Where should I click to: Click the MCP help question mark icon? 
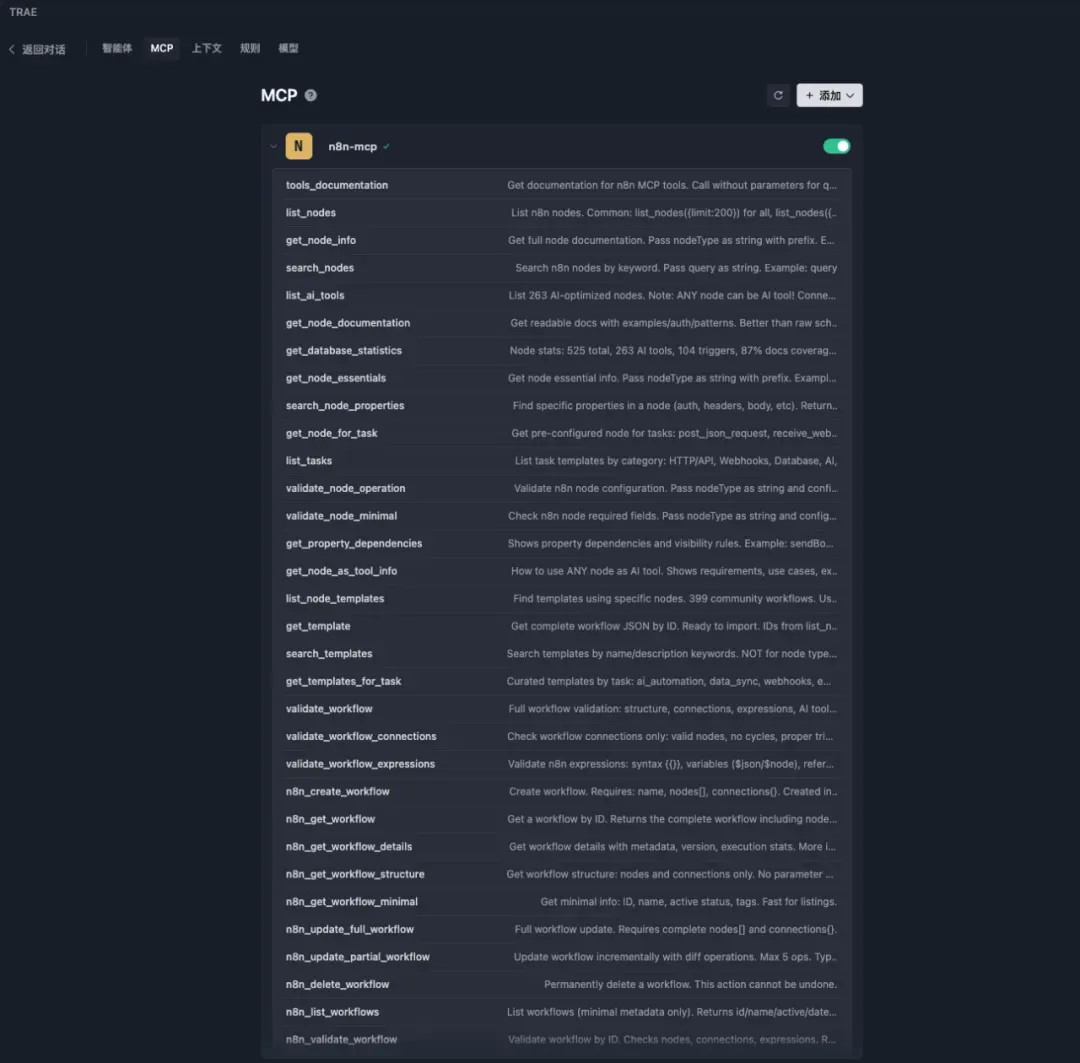[311, 96]
